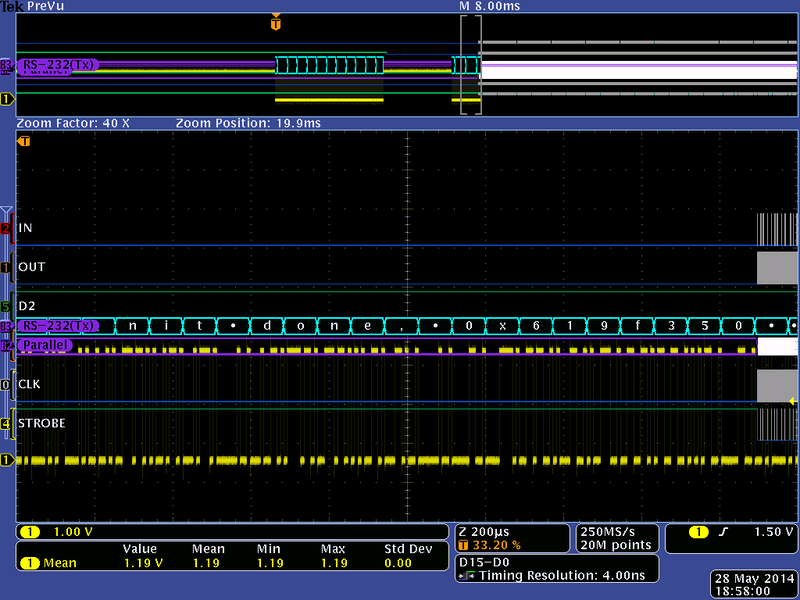Click the trigger position 33.20 % readout

[x=496, y=545]
